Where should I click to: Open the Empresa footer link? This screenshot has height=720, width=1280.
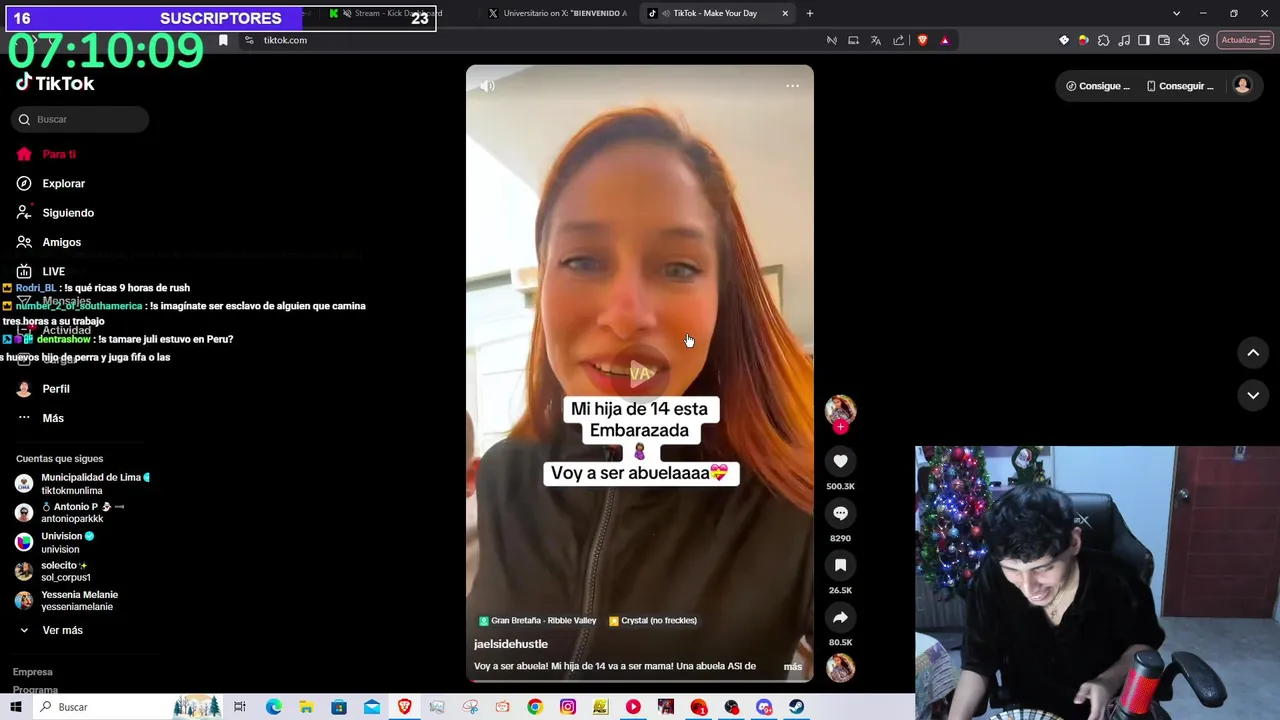click(x=33, y=672)
